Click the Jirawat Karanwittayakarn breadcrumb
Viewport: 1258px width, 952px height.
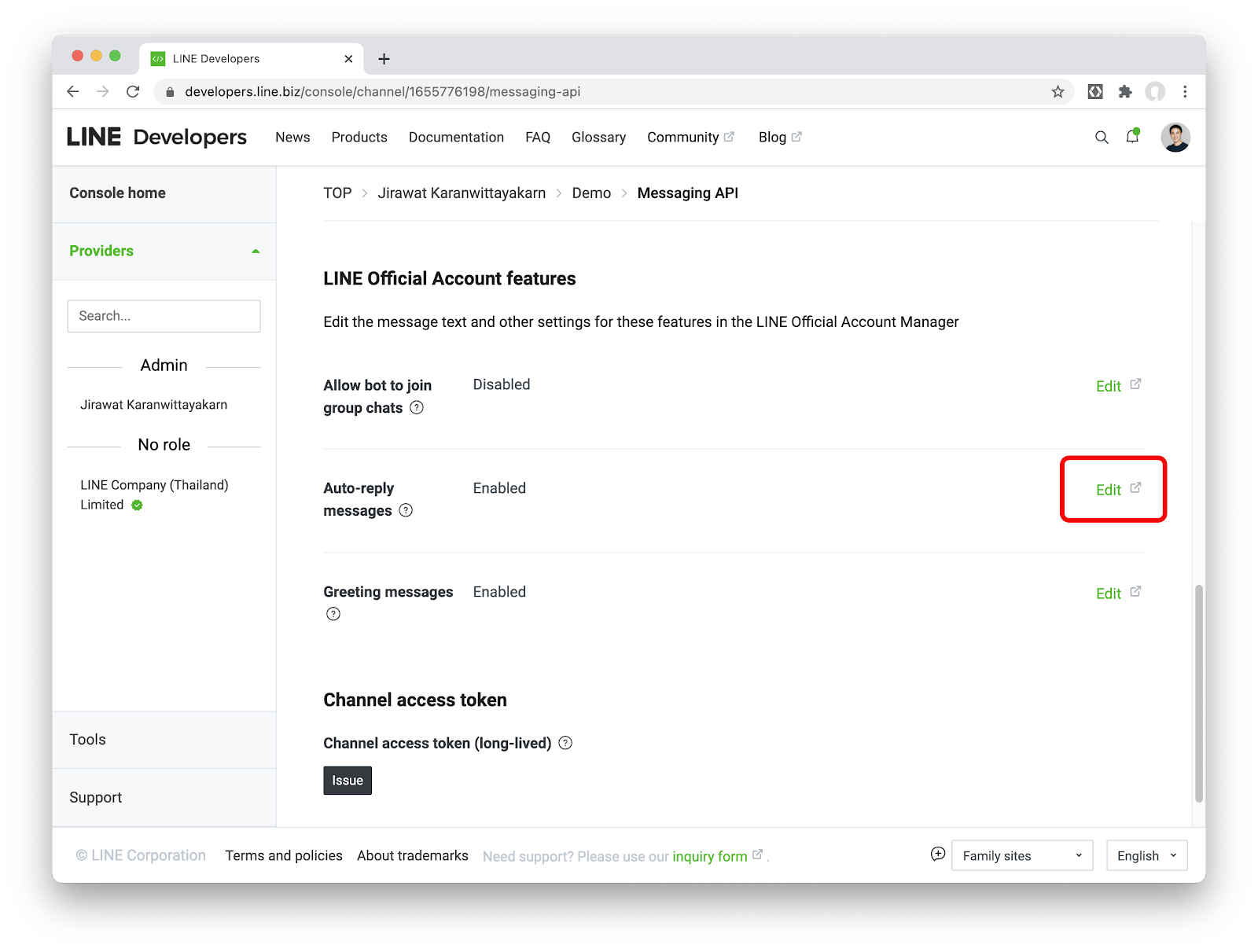pyautogui.click(x=462, y=193)
